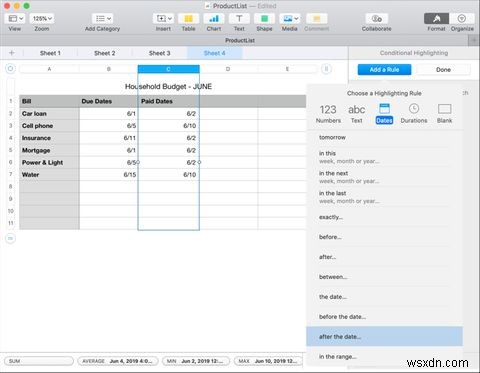480x373 pixels.
Task: Click the table select handle circle
Action: tap(10, 69)
